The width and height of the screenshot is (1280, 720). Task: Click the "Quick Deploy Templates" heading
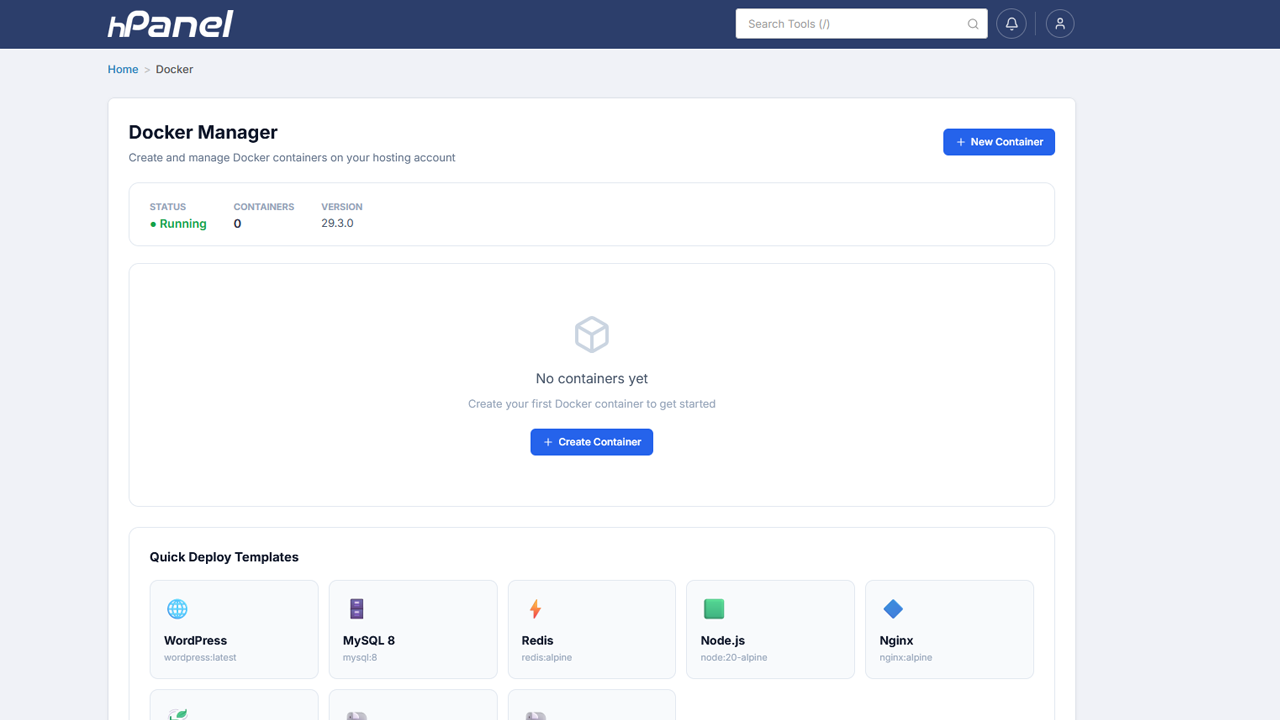[x=224, y=557]
